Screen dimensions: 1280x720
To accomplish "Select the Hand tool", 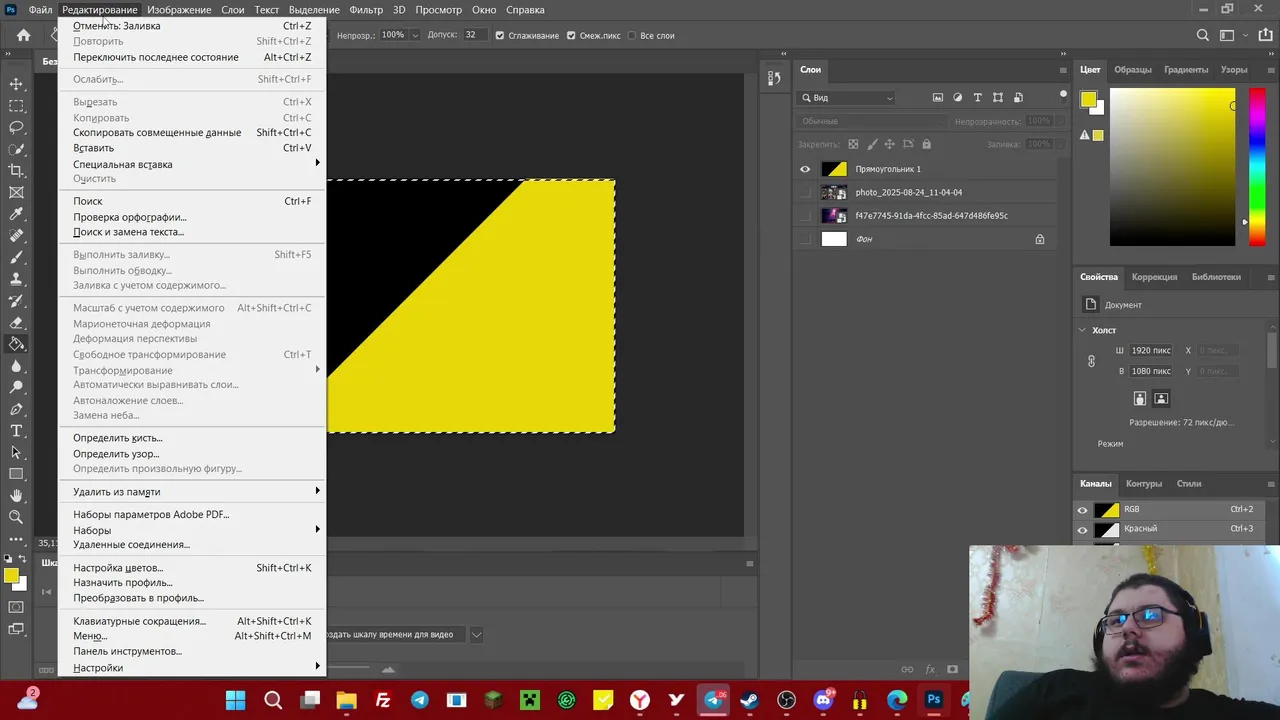I will [16, 495].
